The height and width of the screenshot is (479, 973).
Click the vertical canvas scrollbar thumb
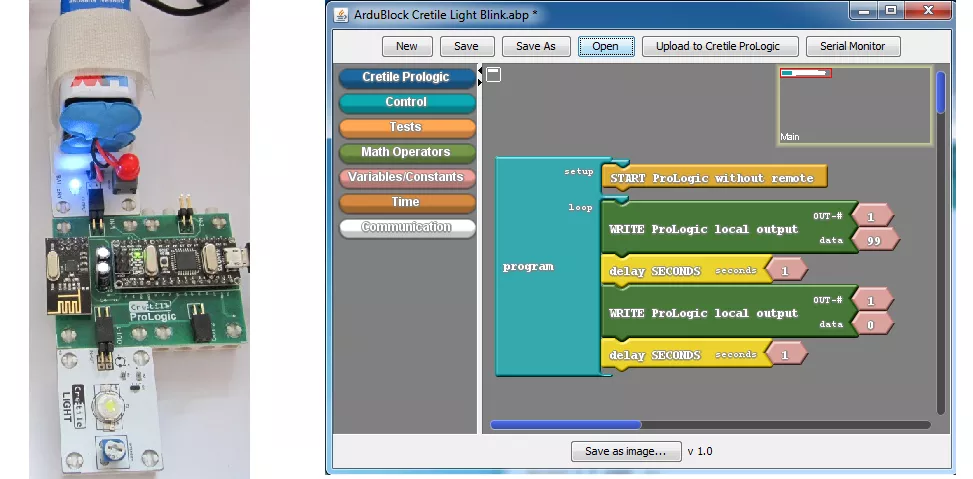pos(941,92)
